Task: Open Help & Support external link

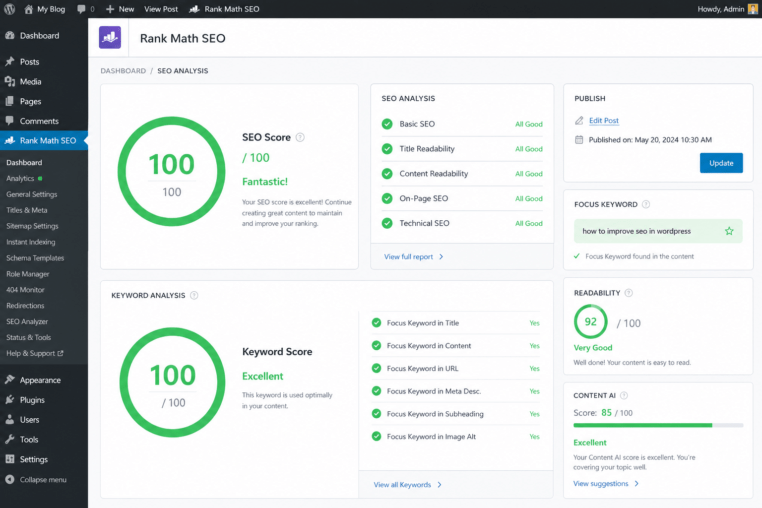Action: [35, 353]
